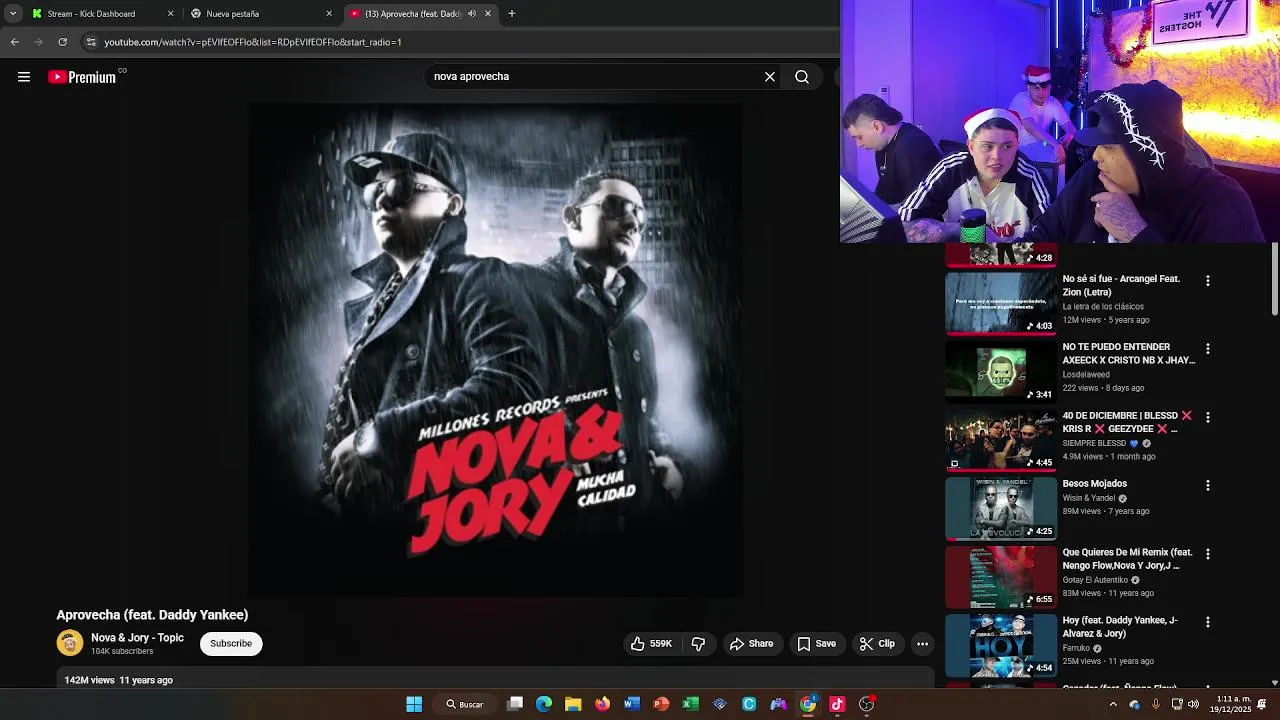Open options for 'Que Quieres De Mi Remix'

[x=1208, y=554]
